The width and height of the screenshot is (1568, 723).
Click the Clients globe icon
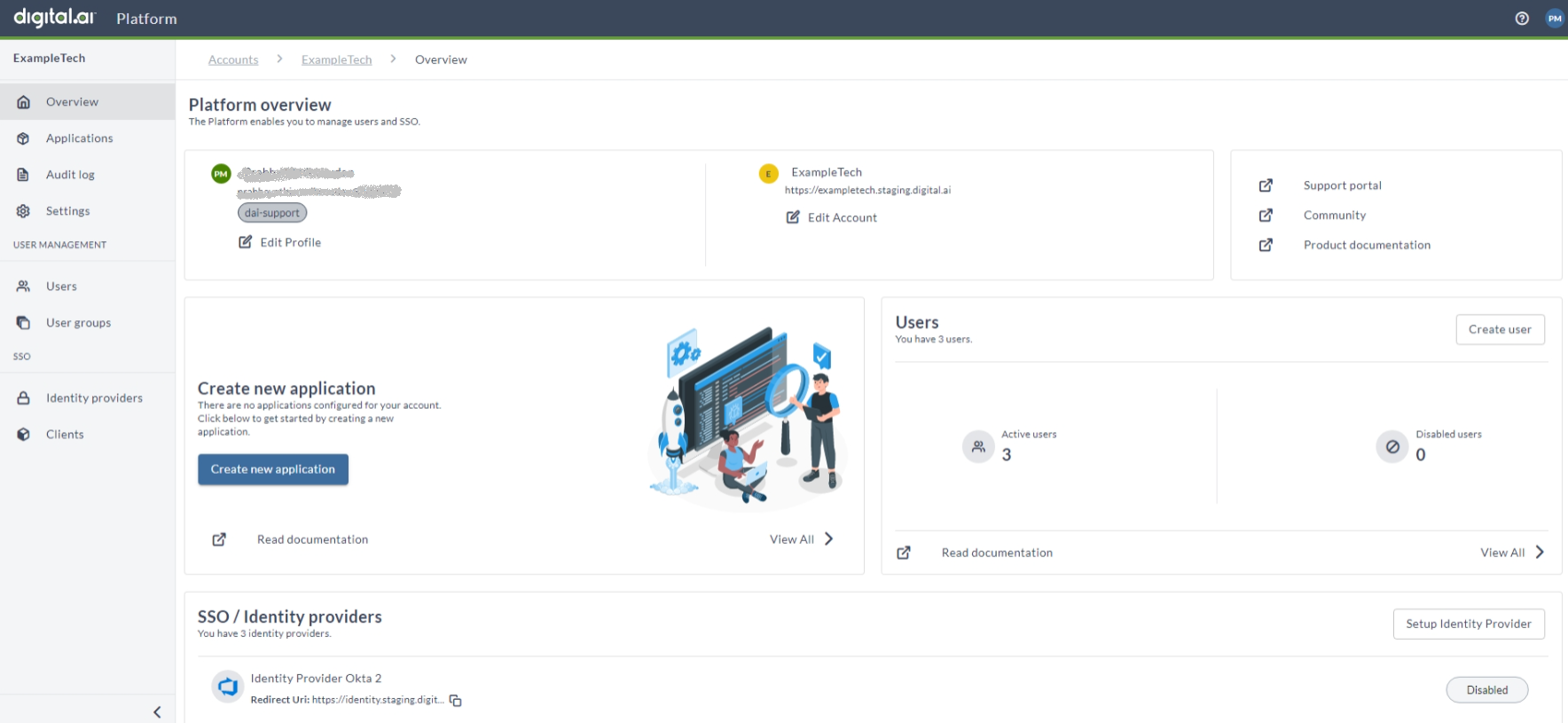pyautogui.click(x=24, y=435)
